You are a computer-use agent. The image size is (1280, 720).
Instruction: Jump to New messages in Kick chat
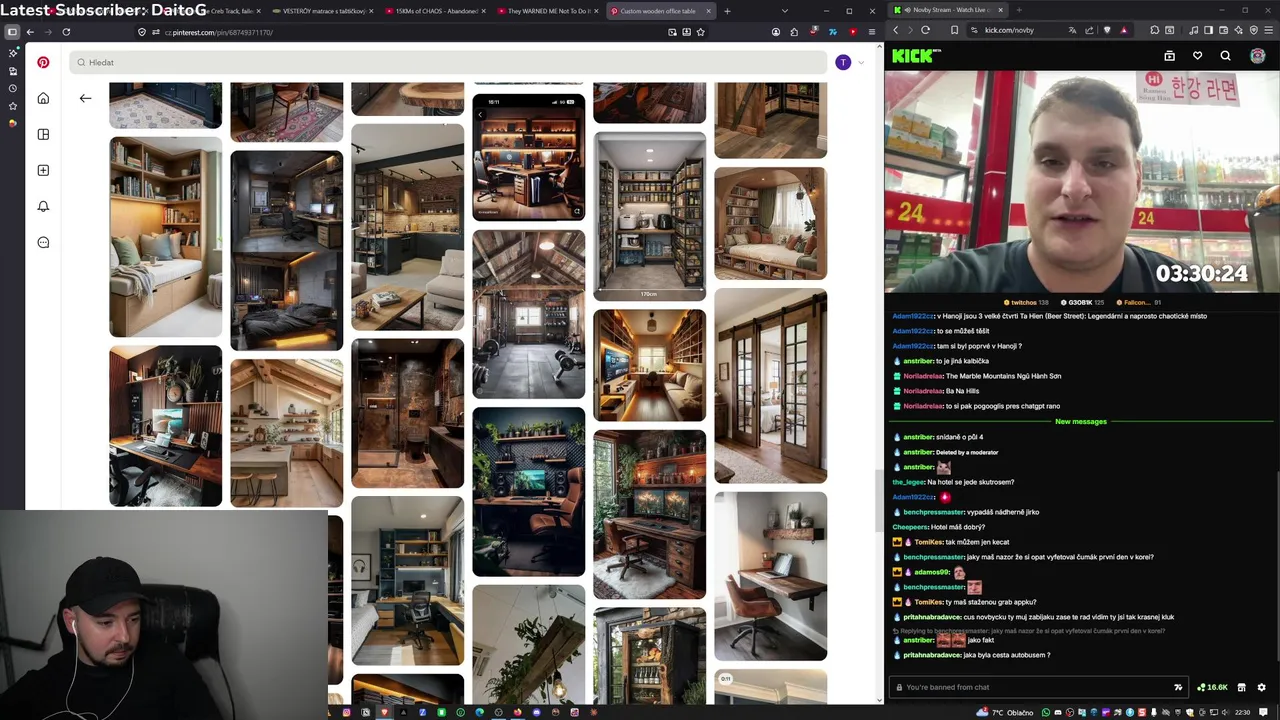[x=1081, y=422]
